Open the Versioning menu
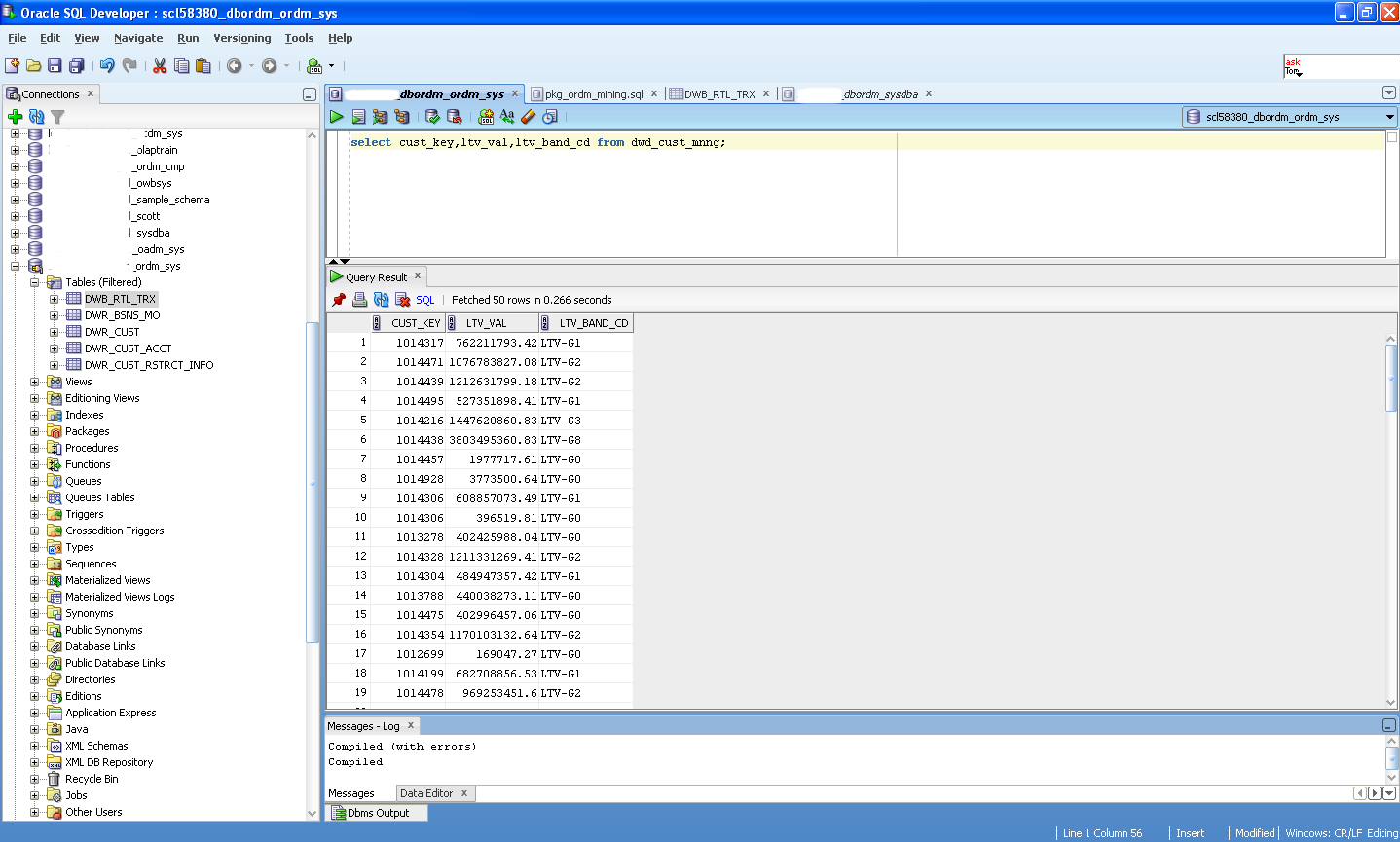Screen dimensions: 1400x842 (x=241, y=38)
